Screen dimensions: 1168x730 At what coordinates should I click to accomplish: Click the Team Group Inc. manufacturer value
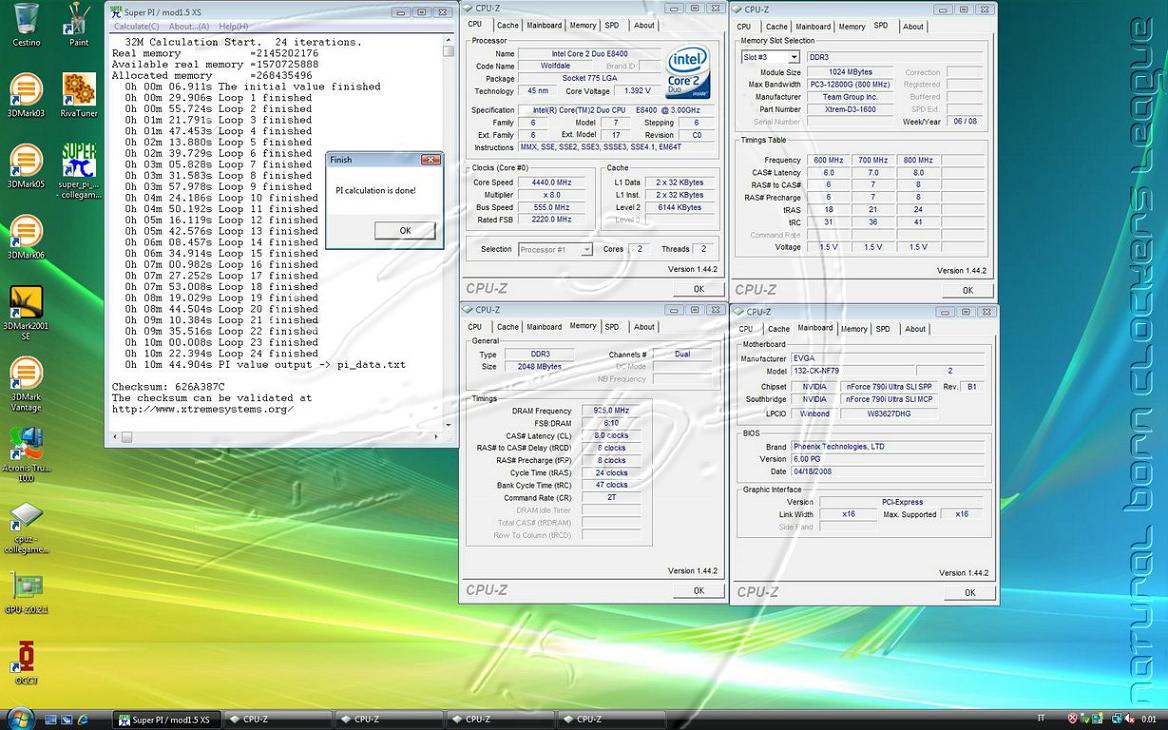(x=849, y=97)
